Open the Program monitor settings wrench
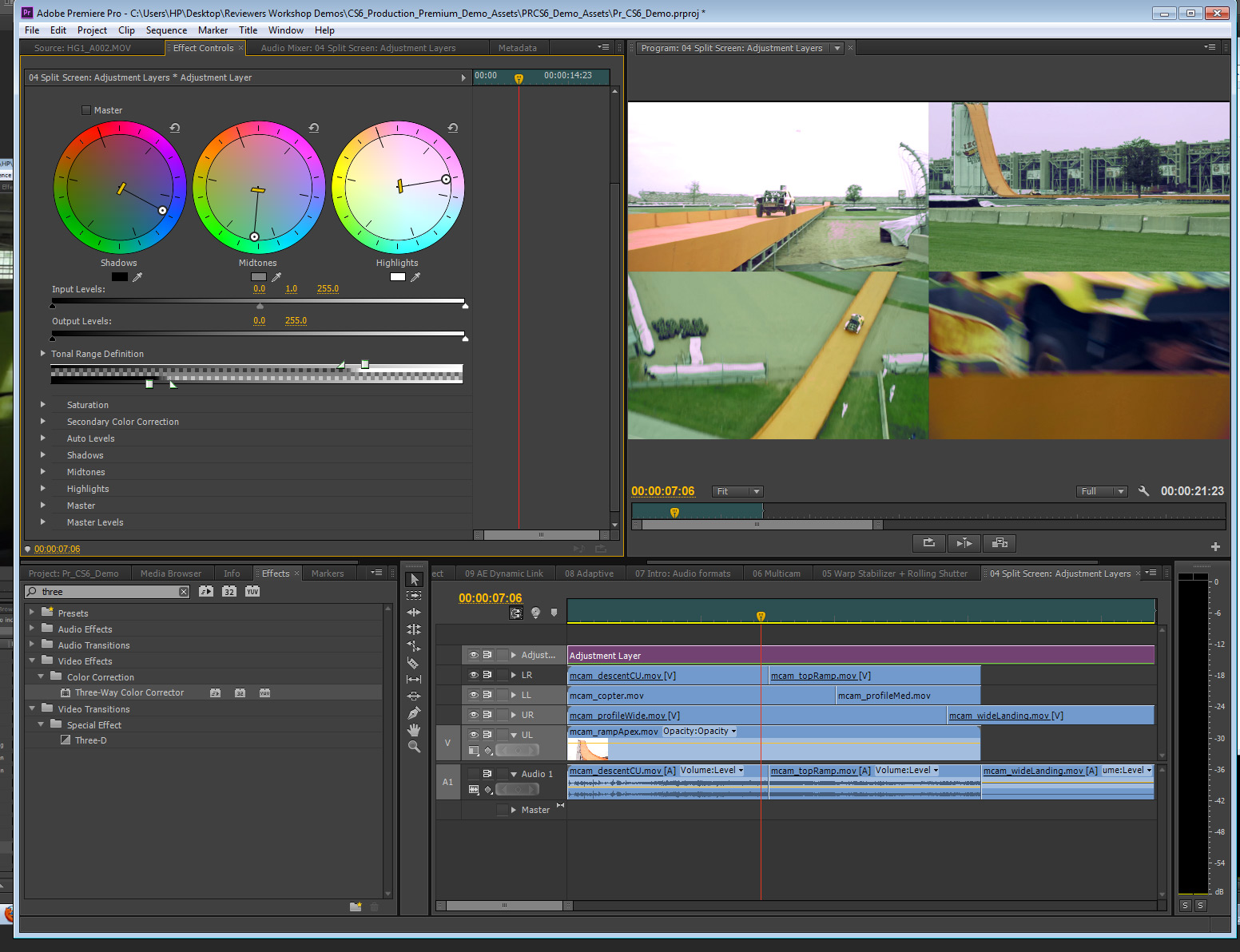 tap(1143, 491)
